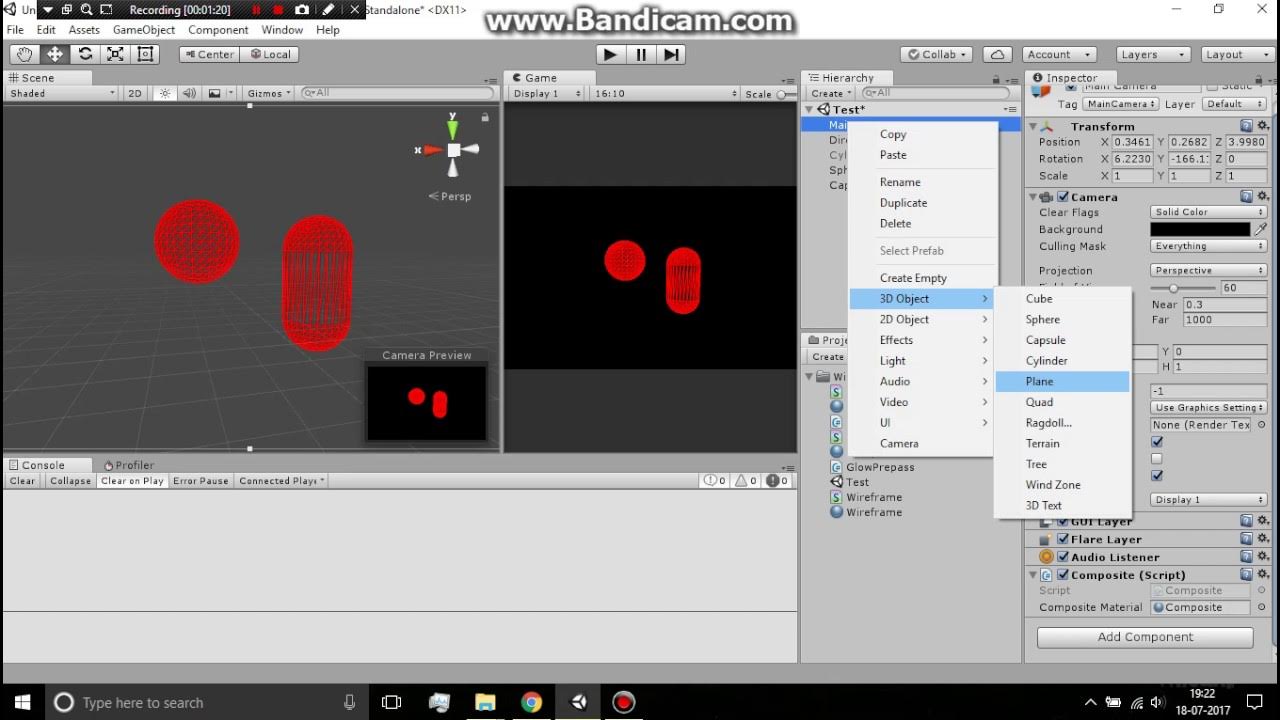Screen dimensions: 1280x720
Task: Toggle the Camera component checkbox
Action: tap(1063, 197)
